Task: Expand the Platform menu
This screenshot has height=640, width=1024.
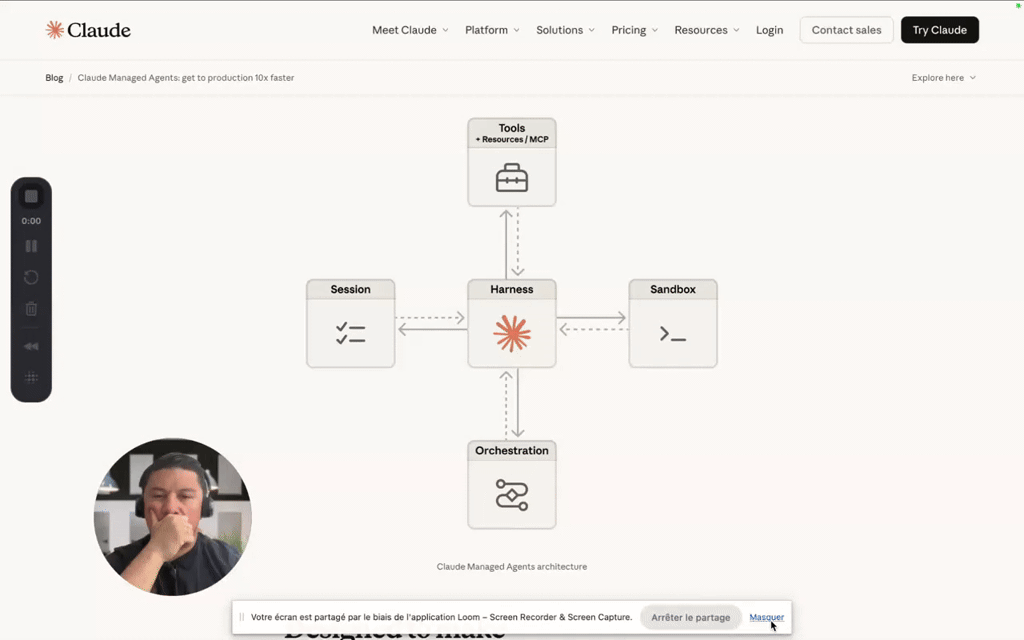Action: (x=492, y=30)
